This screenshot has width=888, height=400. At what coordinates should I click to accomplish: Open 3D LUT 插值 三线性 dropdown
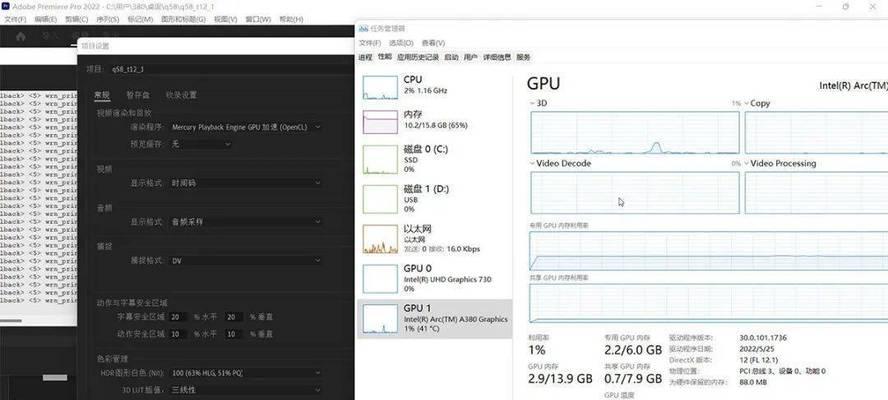[x=246, y=390]
